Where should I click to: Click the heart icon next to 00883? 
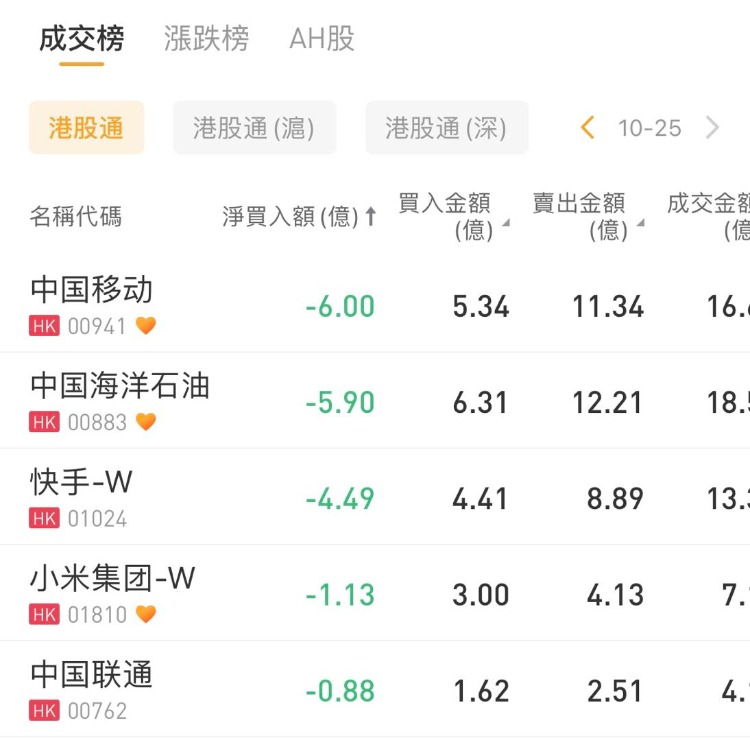146,422
